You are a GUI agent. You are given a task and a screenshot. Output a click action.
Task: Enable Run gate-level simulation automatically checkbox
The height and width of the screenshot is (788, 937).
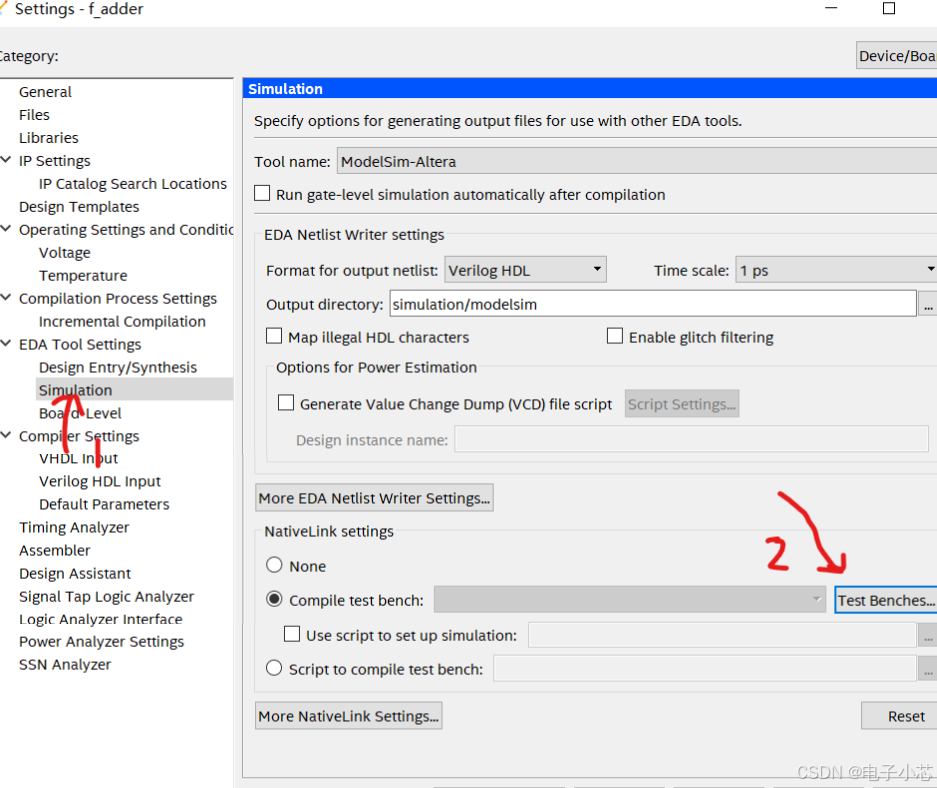[263, 194]
